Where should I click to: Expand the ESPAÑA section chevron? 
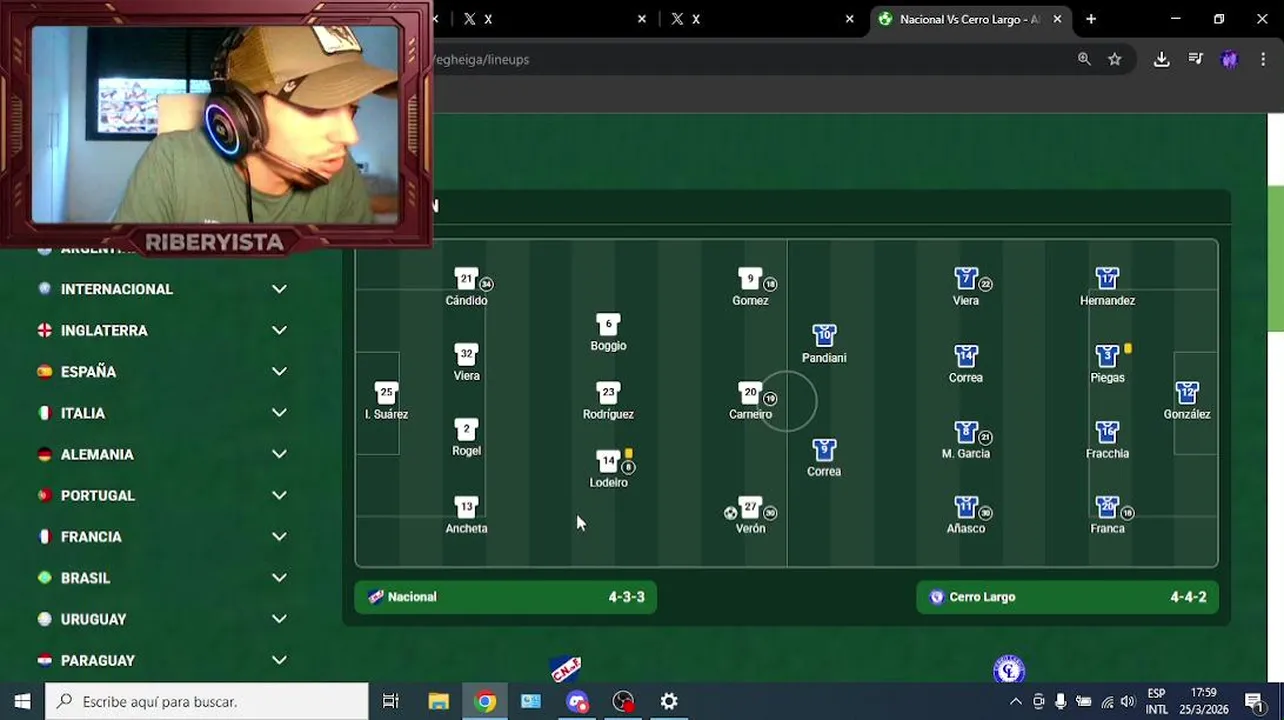tap(279, 371)
